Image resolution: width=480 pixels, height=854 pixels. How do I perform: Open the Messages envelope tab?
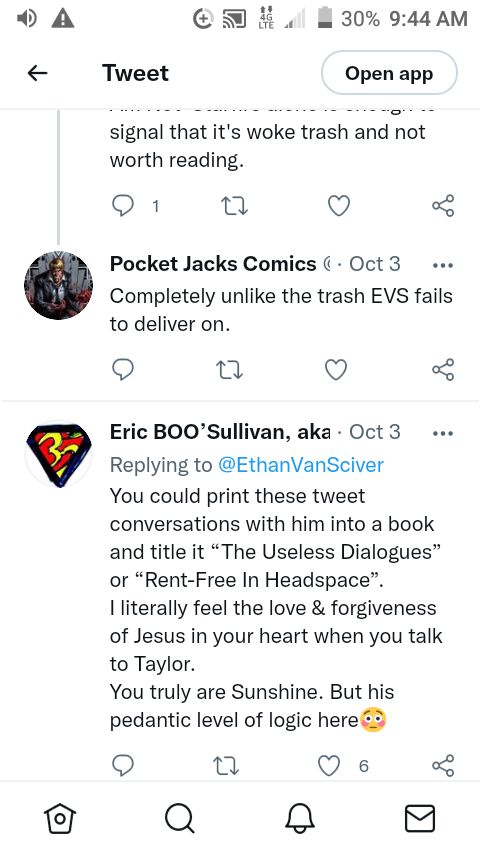click(420, 819)
